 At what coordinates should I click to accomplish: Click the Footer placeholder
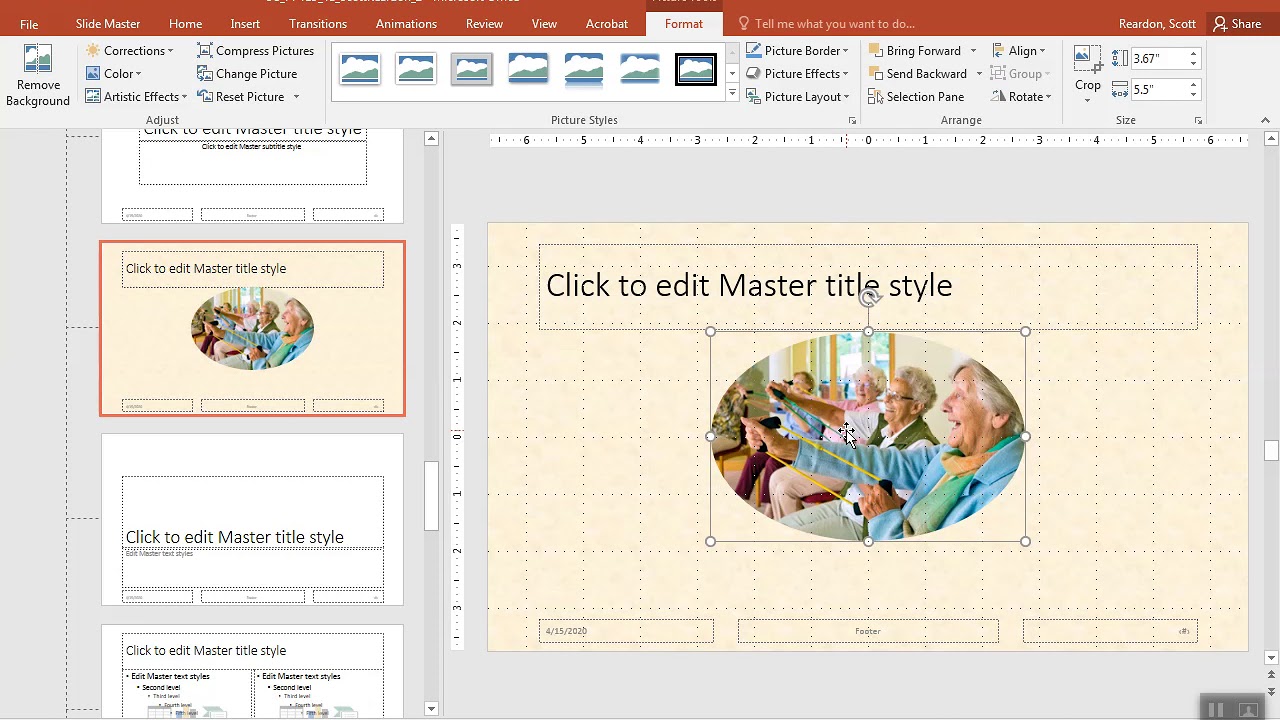[x=868, y=631]
